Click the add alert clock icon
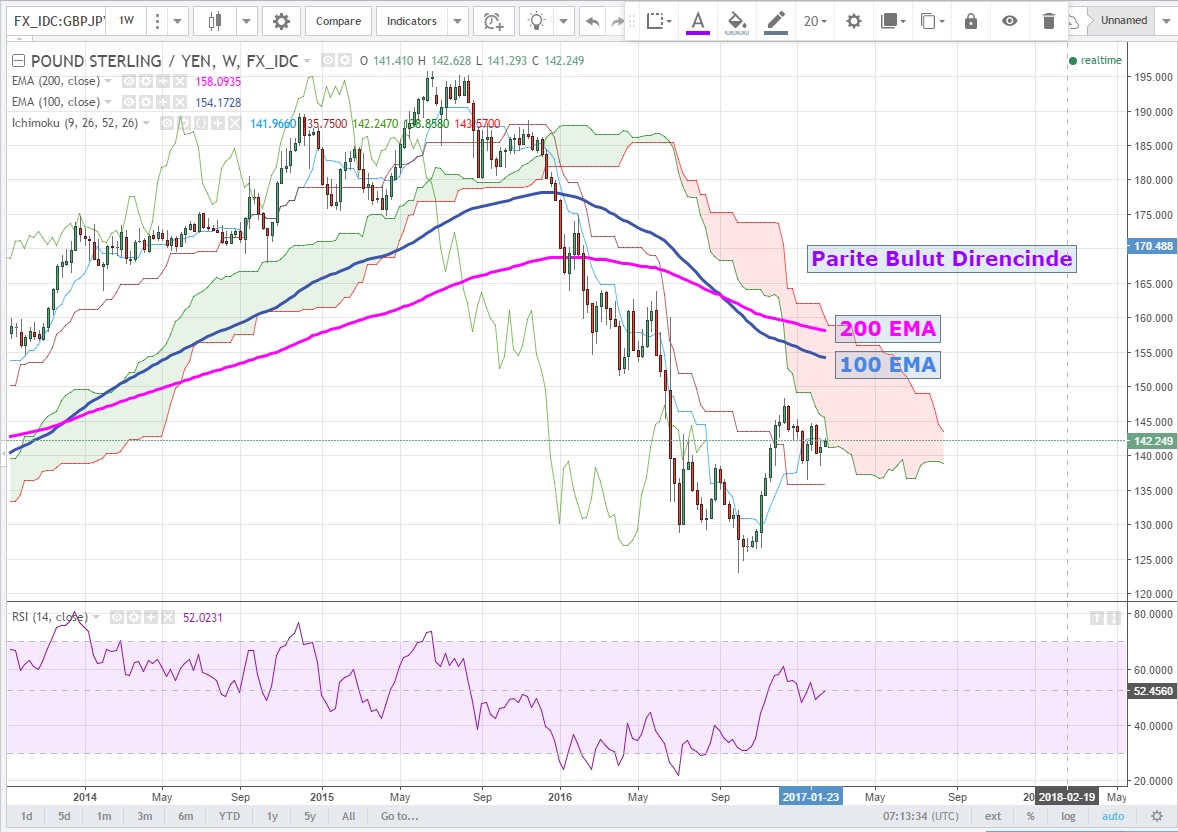 point(492,21)
